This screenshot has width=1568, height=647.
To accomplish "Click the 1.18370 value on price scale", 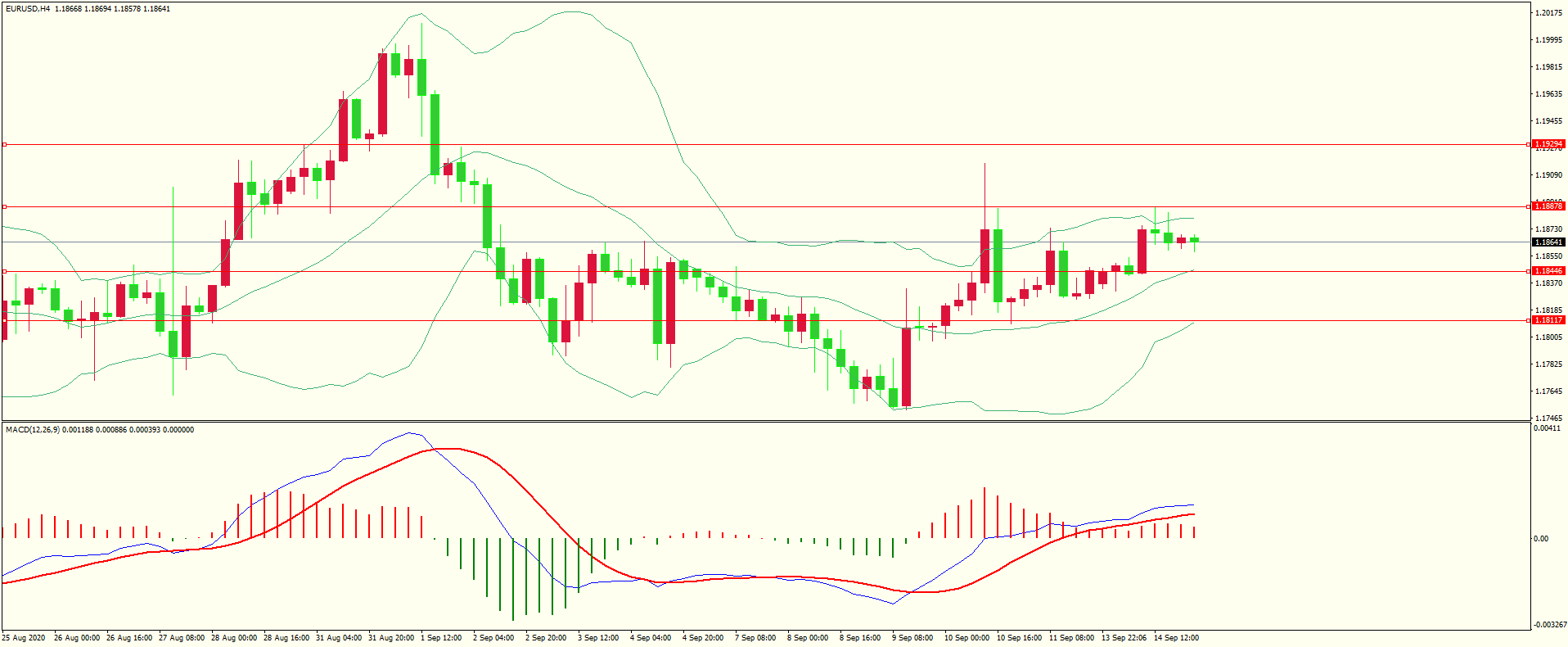I will (1549, 283).
